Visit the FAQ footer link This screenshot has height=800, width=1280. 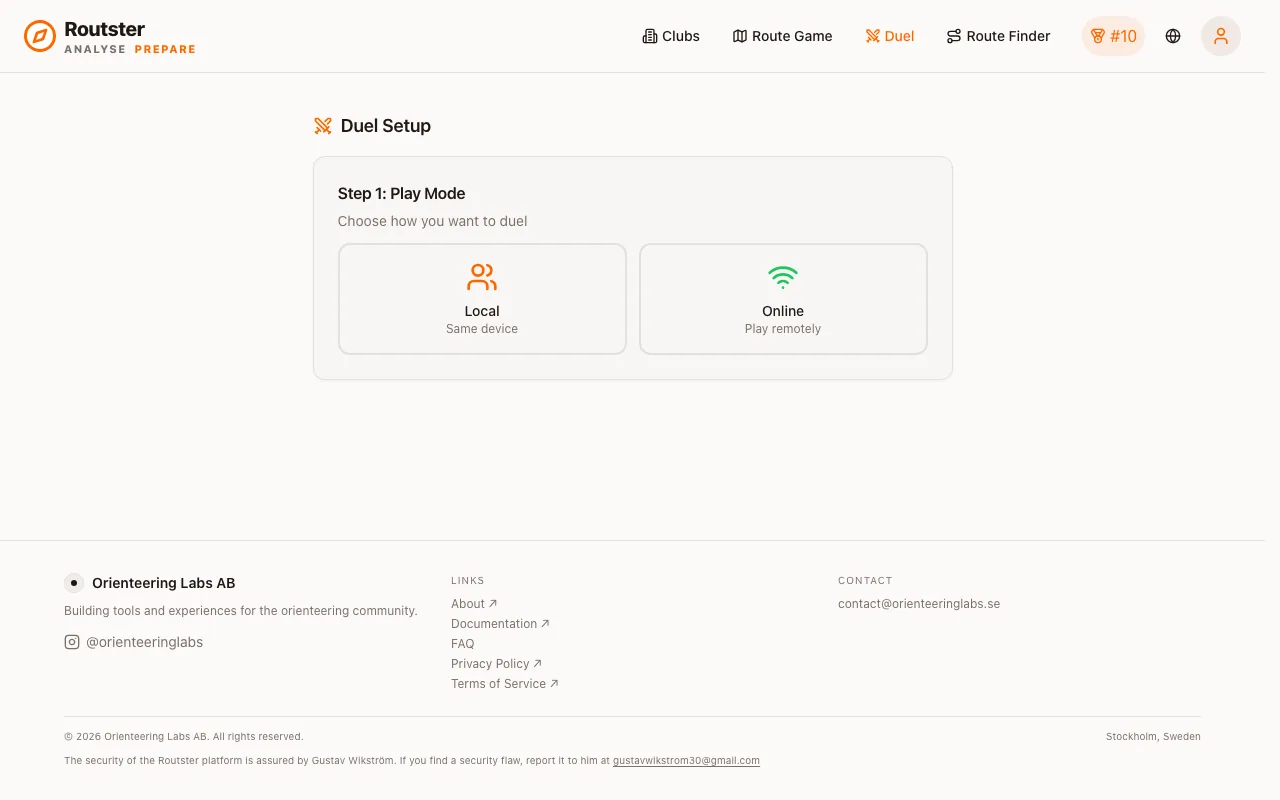(463, 644)
